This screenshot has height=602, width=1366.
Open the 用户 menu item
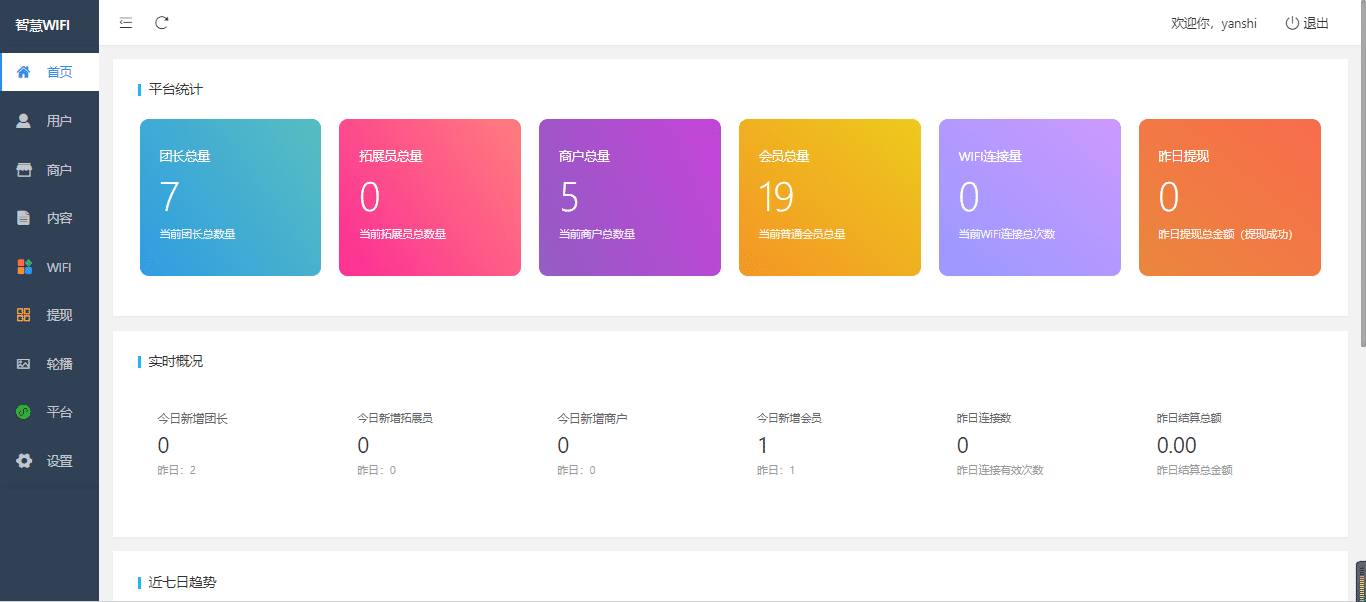click(x=50, y=120)
